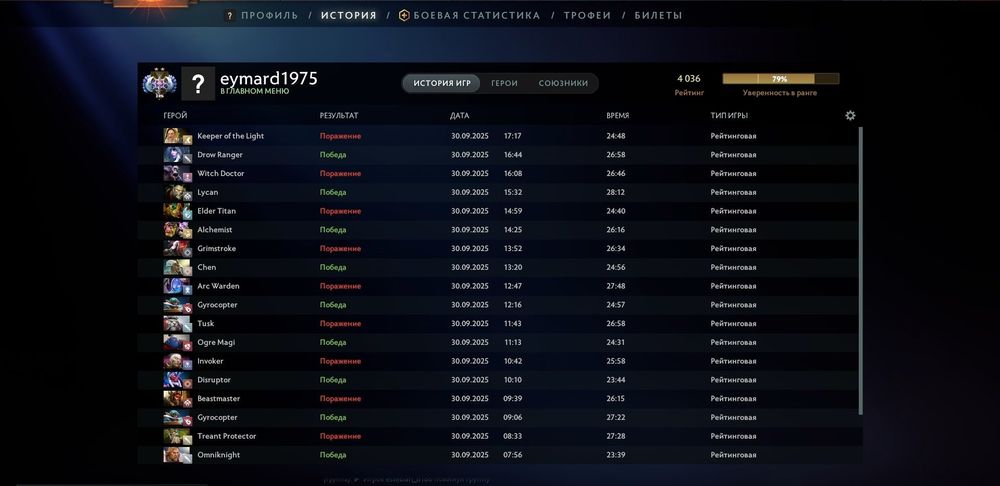Click the Disruptor hero portrait

pyautogui.click(x=177, y=379)
